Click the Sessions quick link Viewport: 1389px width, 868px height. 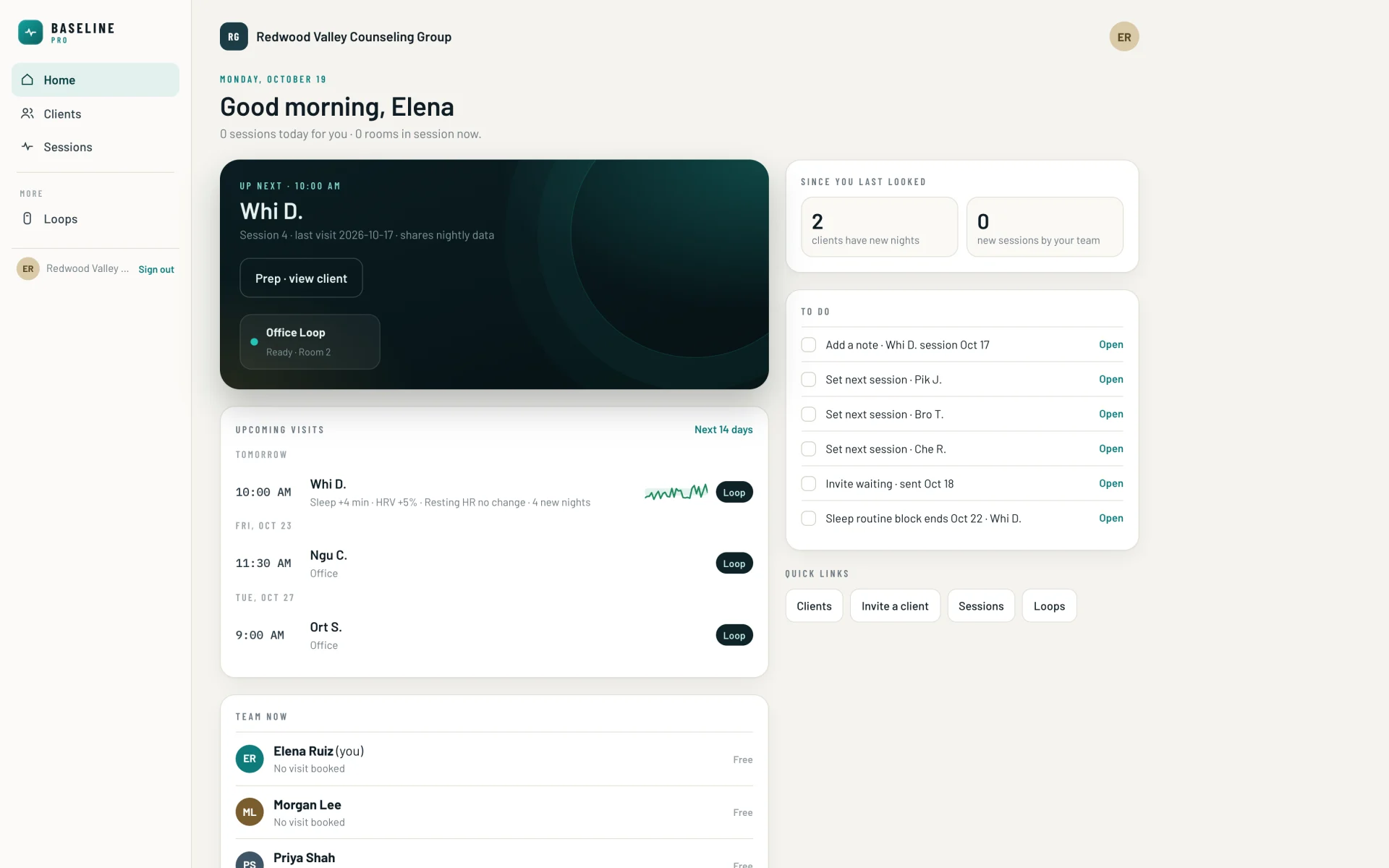click(x=981, y=606)
